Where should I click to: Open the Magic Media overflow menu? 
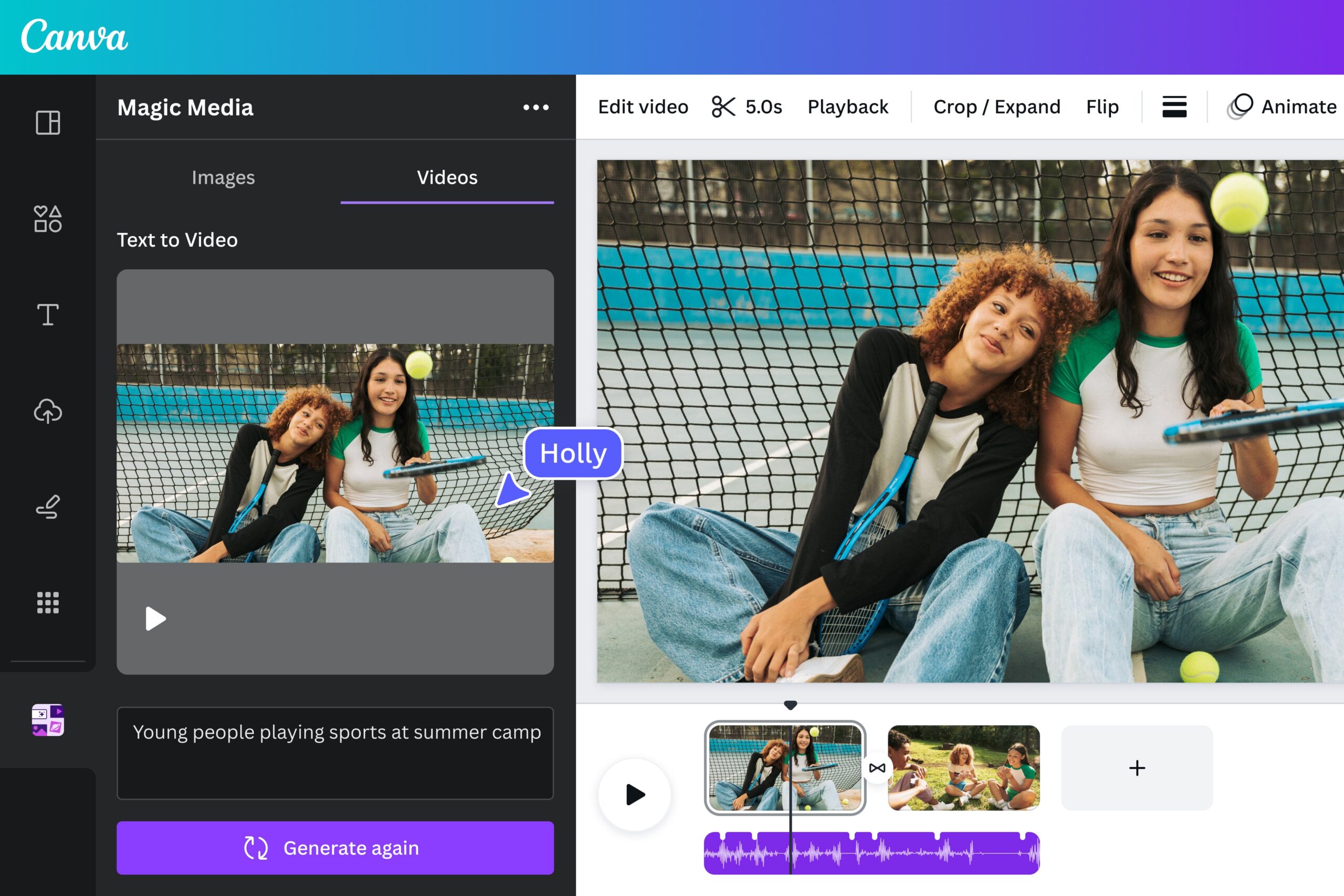tap(535, 107)
